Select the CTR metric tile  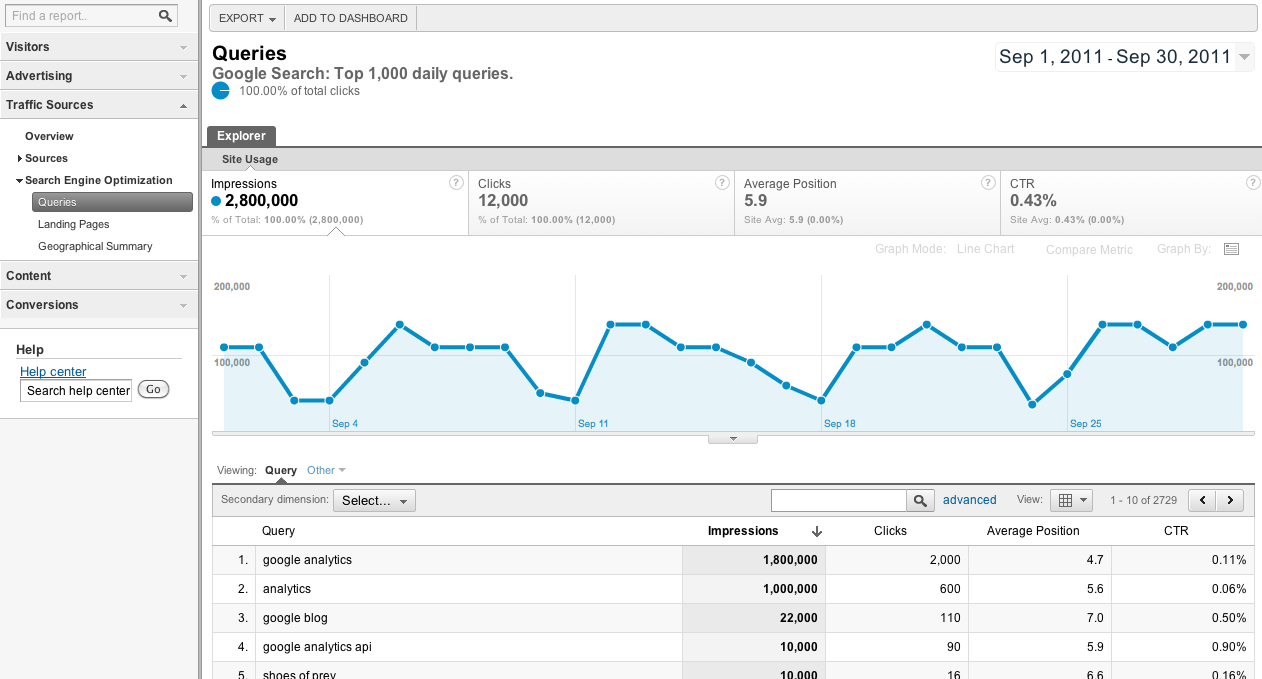point(1131,203)
